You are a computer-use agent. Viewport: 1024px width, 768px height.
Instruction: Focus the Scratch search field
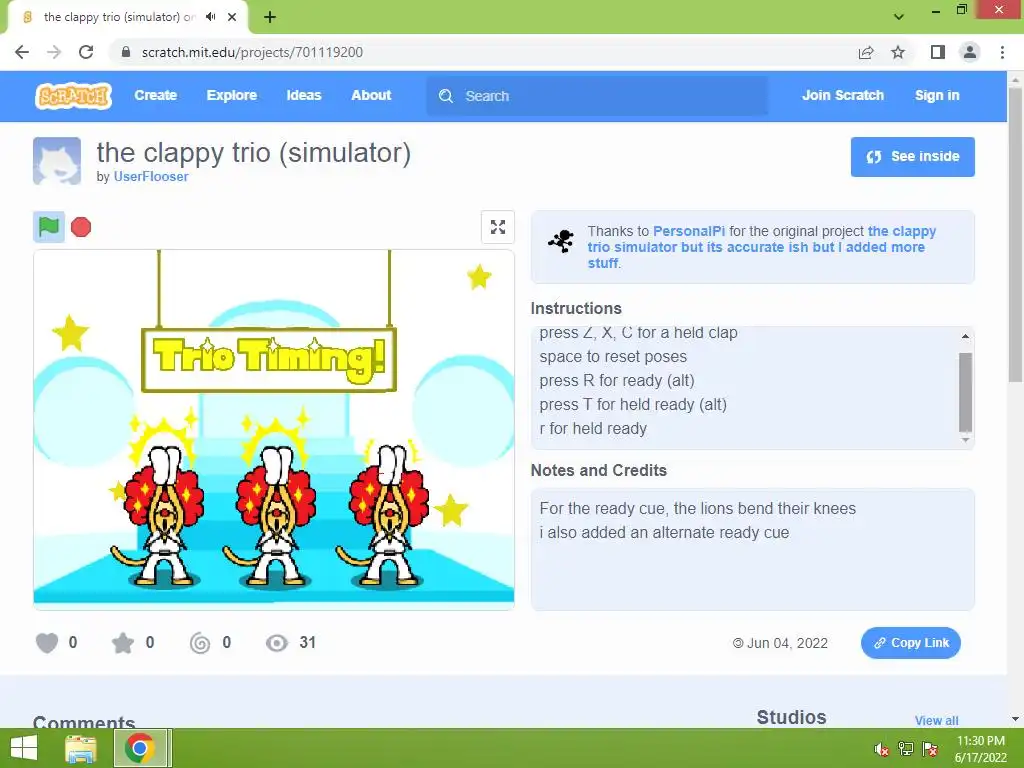point(598,96)
